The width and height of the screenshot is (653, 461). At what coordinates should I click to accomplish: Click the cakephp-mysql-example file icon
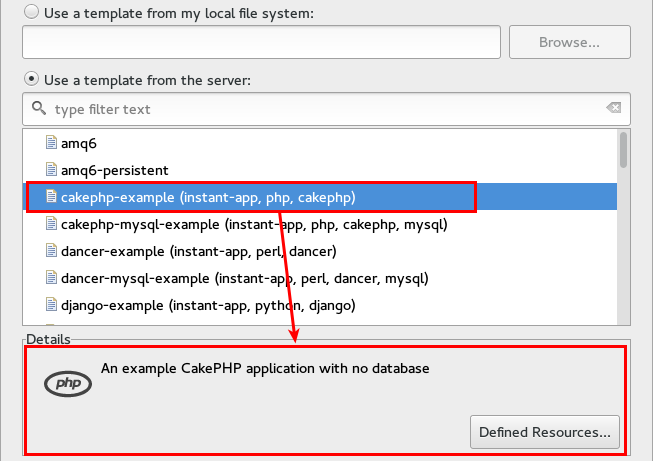coord(51,224)
